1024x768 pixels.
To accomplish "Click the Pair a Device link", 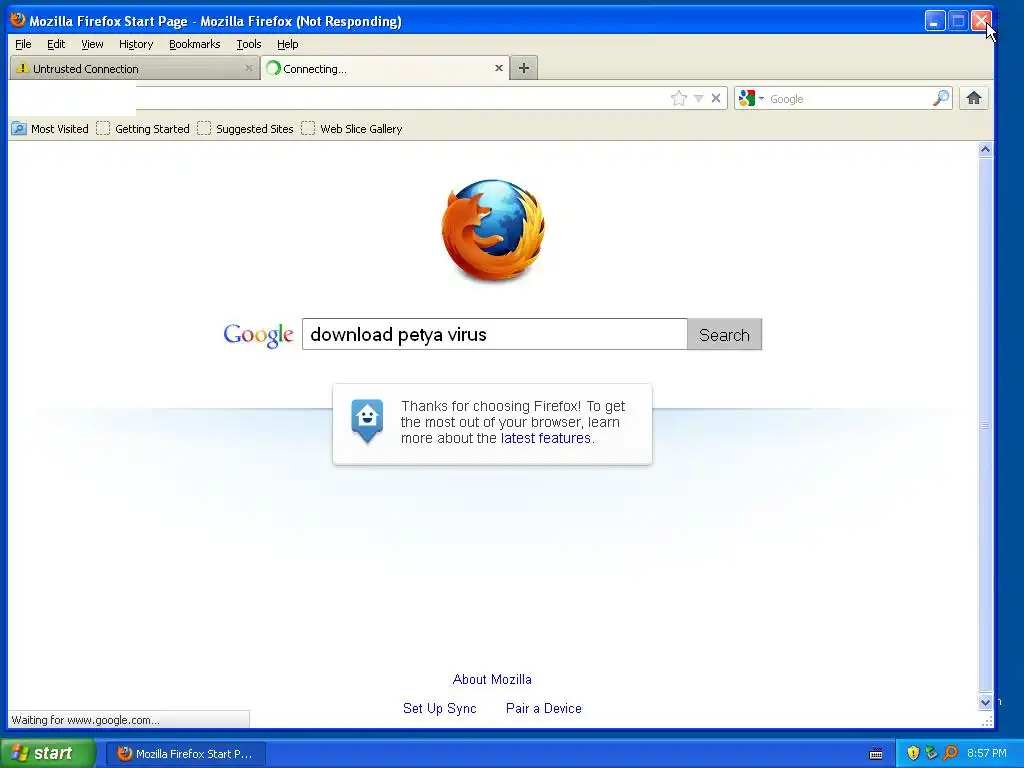I will point(543,709).
